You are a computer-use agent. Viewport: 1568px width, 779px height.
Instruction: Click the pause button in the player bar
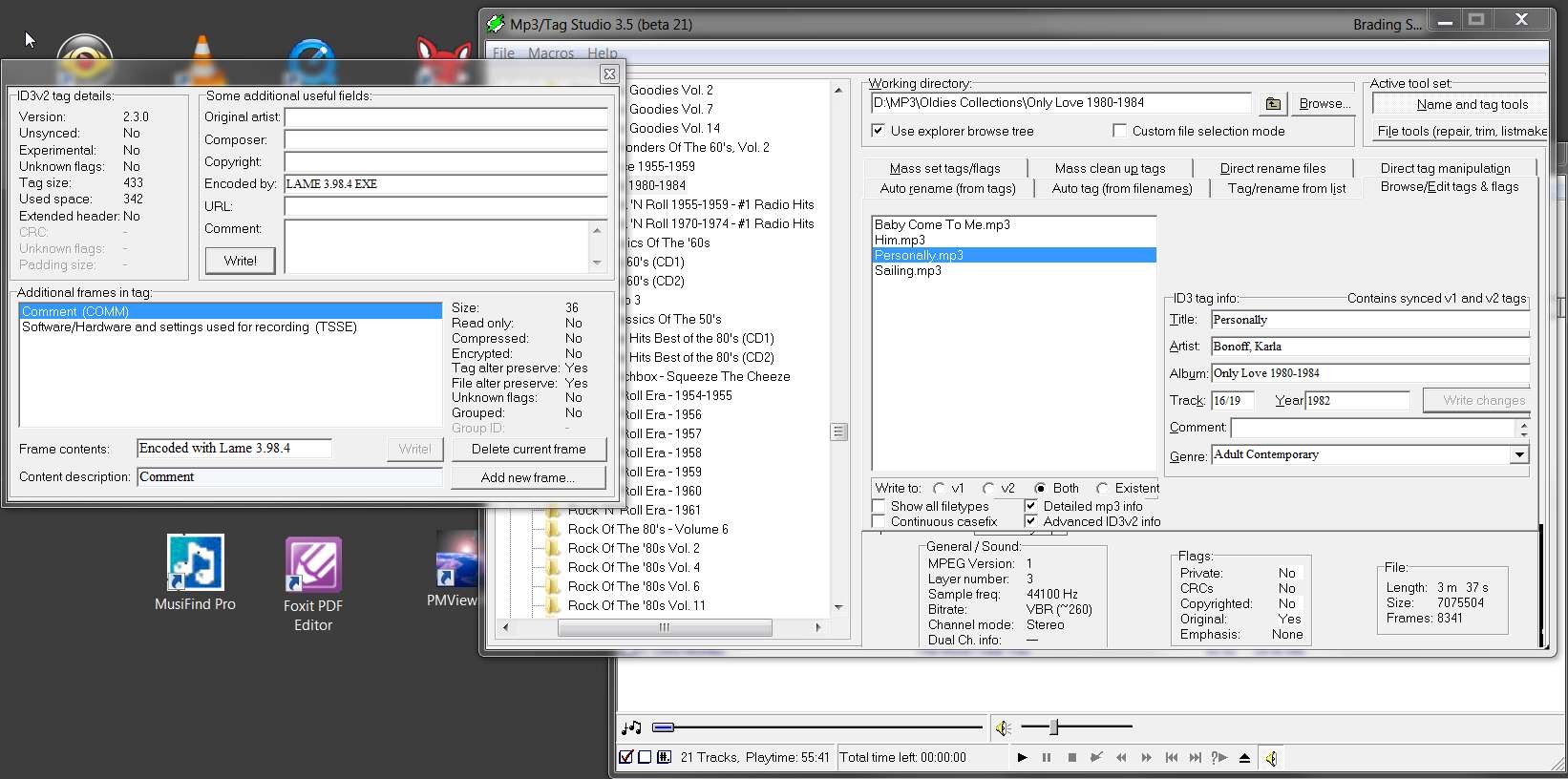click(1047, 757)
